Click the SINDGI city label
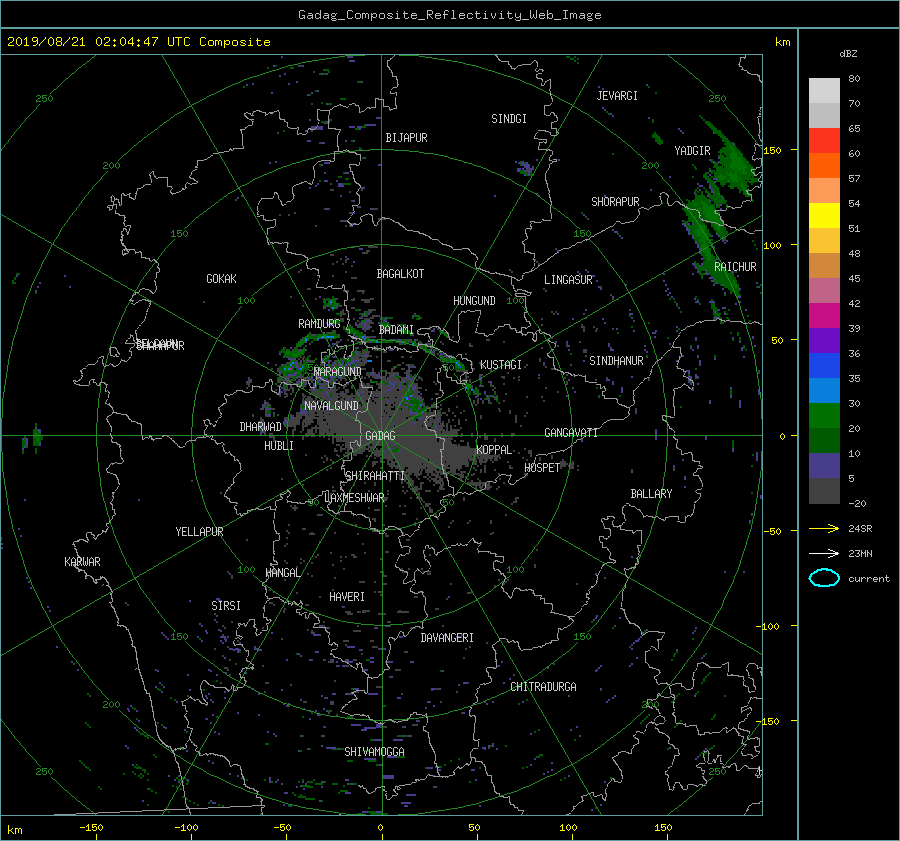 point(509,119)
